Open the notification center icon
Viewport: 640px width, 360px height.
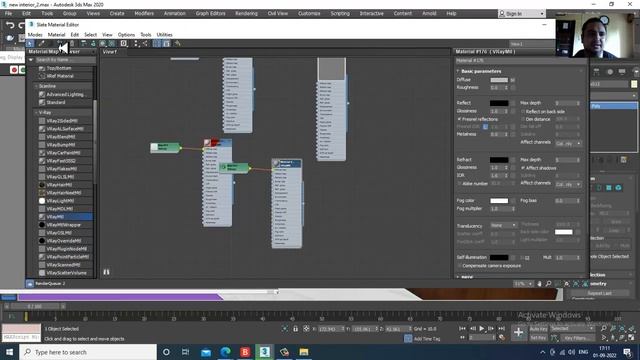click(627, 352)
